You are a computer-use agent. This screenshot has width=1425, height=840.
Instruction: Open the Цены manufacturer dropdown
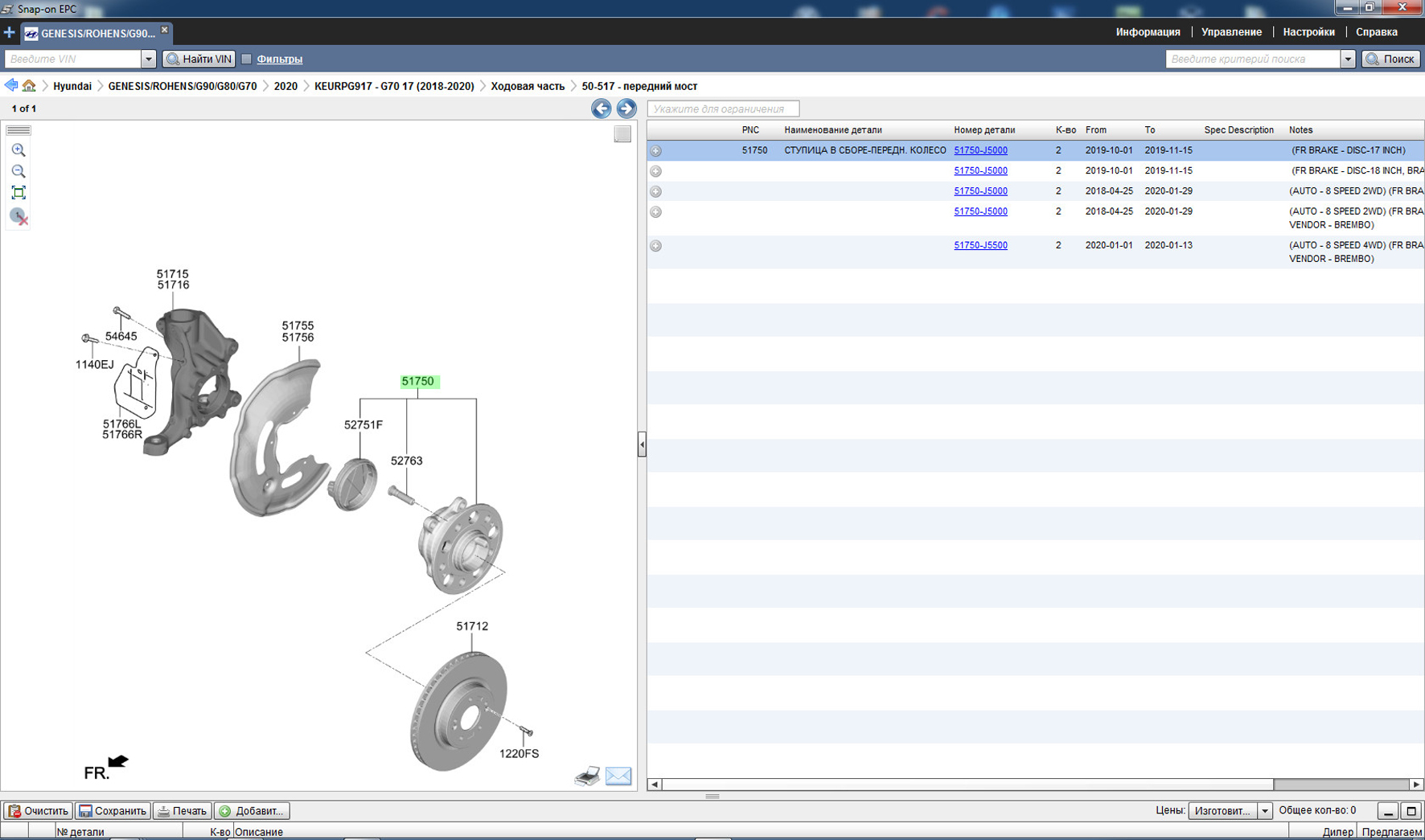1264,811
